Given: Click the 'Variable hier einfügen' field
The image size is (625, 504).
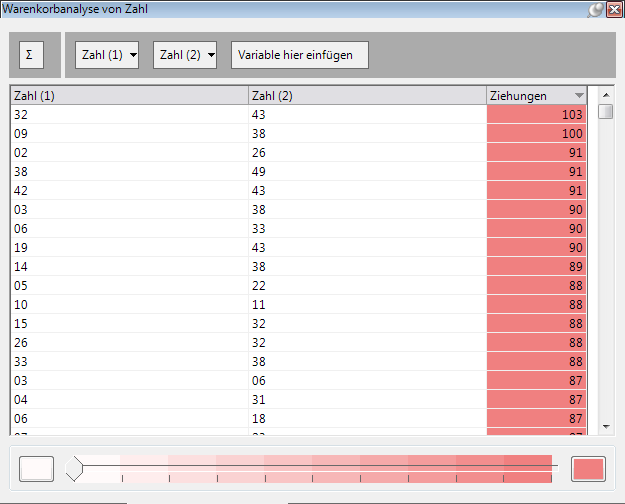Looking at the screenshot, I should (300, 55).
